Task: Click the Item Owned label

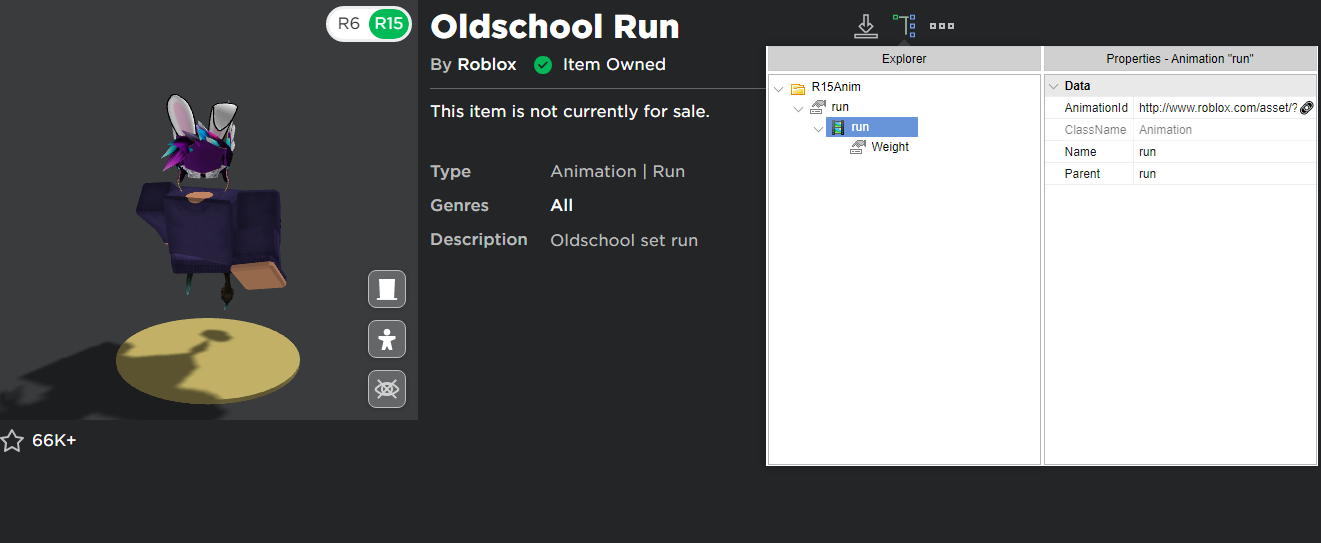Action: tap(614, 64)
